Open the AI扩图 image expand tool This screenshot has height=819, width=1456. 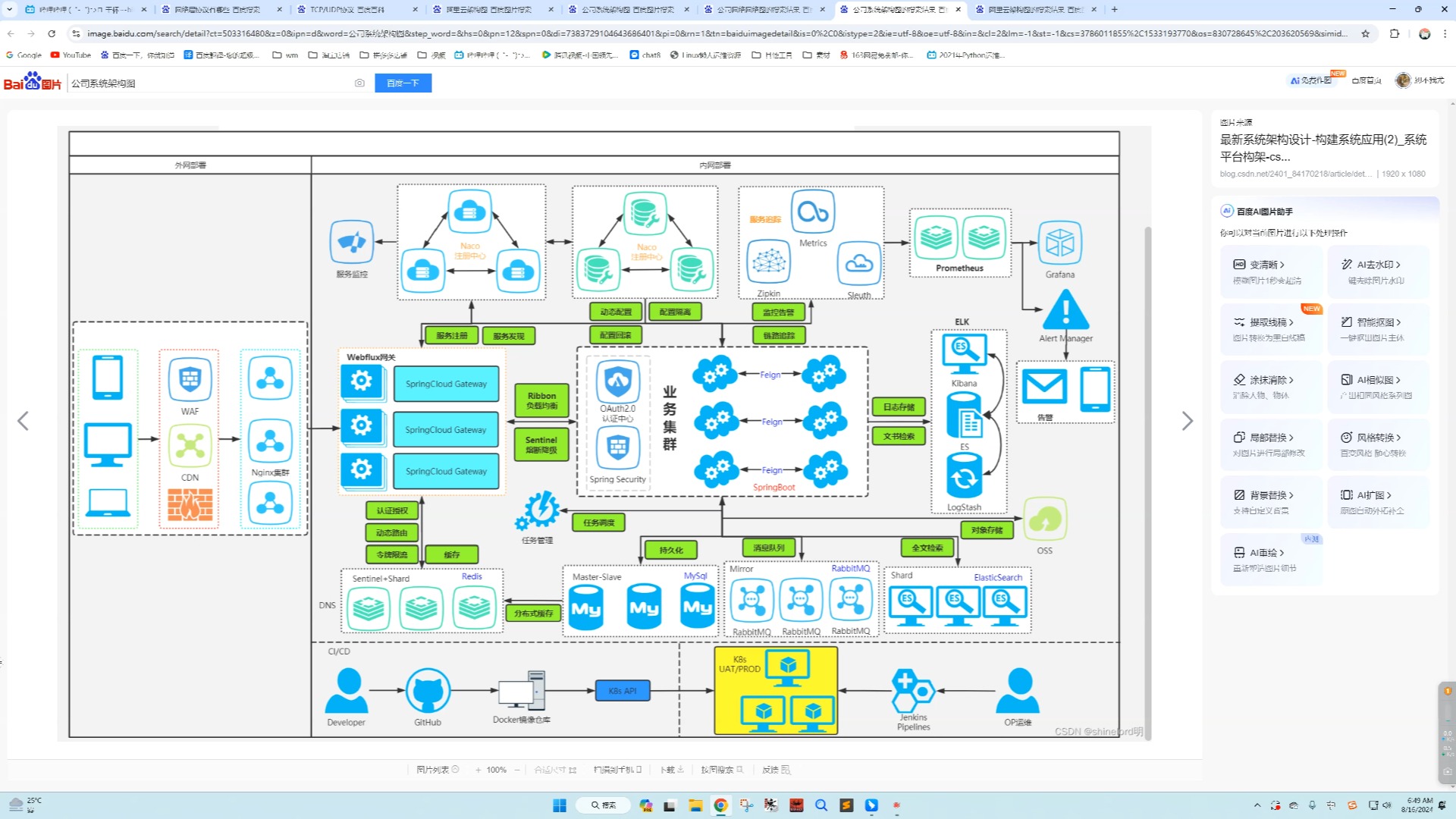click(1378, 502)
